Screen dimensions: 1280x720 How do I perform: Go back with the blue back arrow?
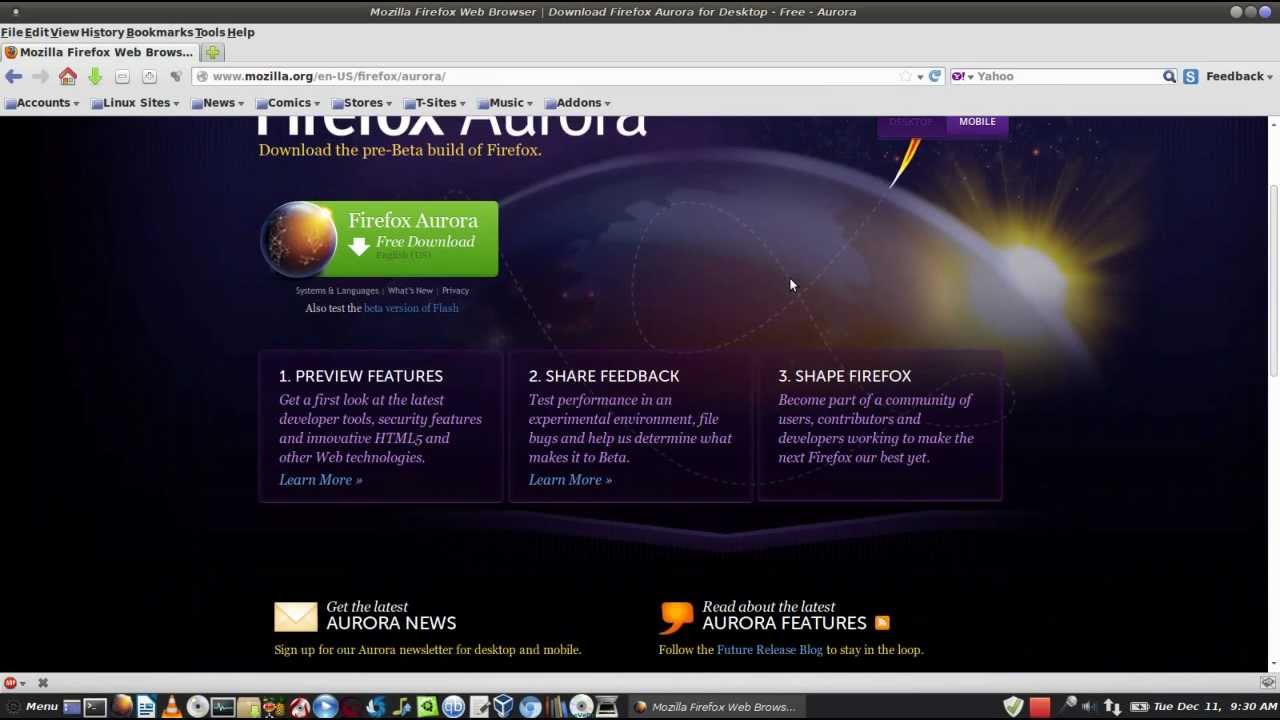[14, 76]
